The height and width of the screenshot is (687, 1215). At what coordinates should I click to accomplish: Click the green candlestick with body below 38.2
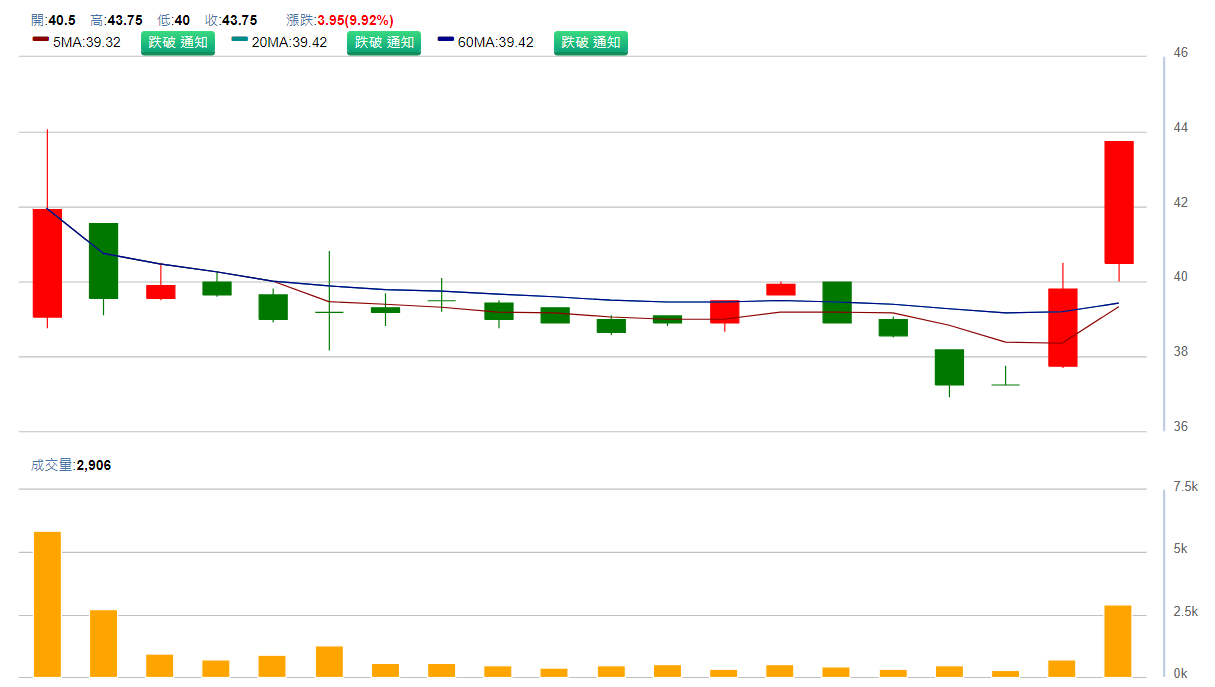pyautogui.click(x=949, y=367)
